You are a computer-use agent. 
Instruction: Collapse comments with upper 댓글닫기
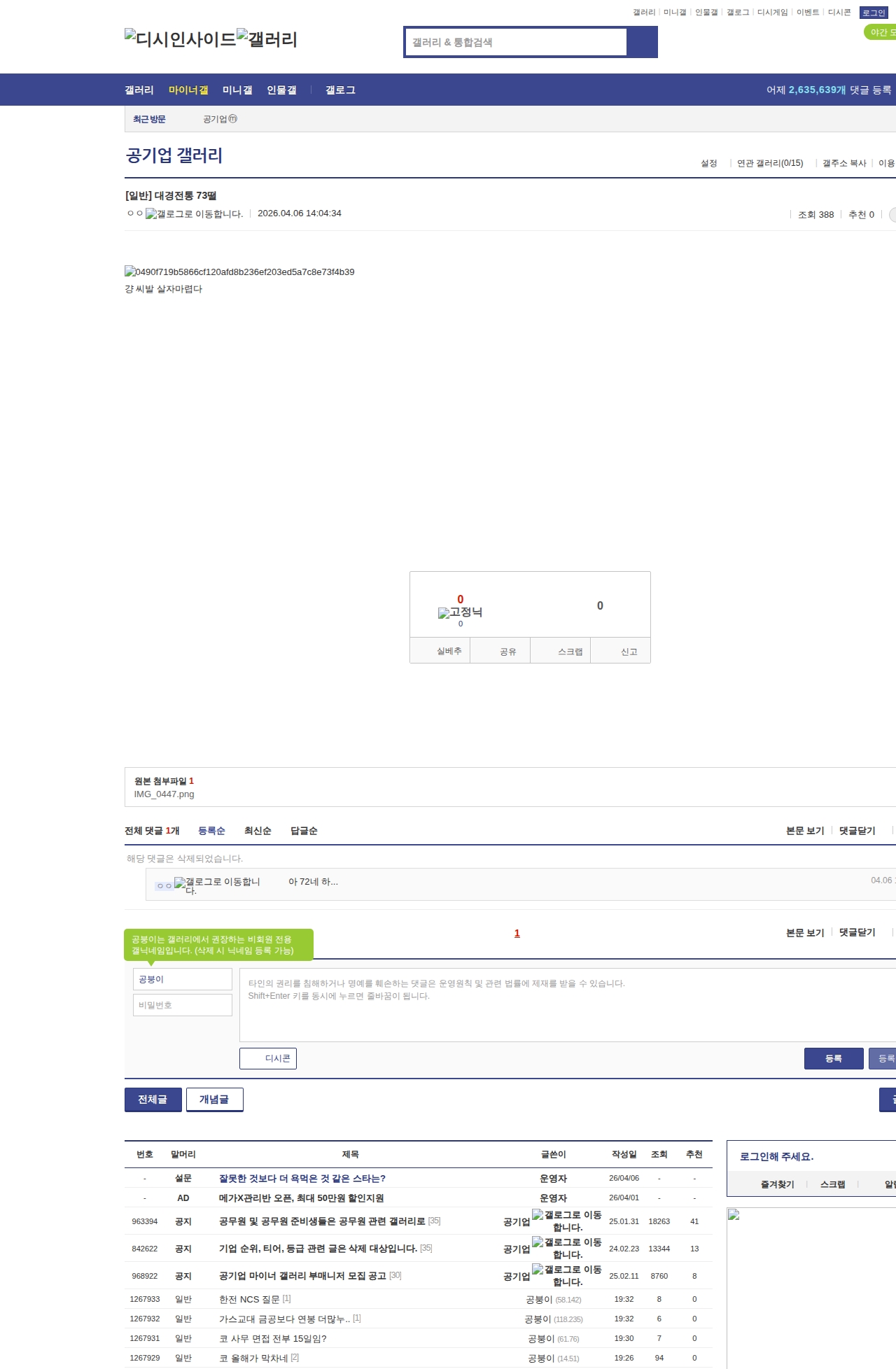tap(857, 831)
